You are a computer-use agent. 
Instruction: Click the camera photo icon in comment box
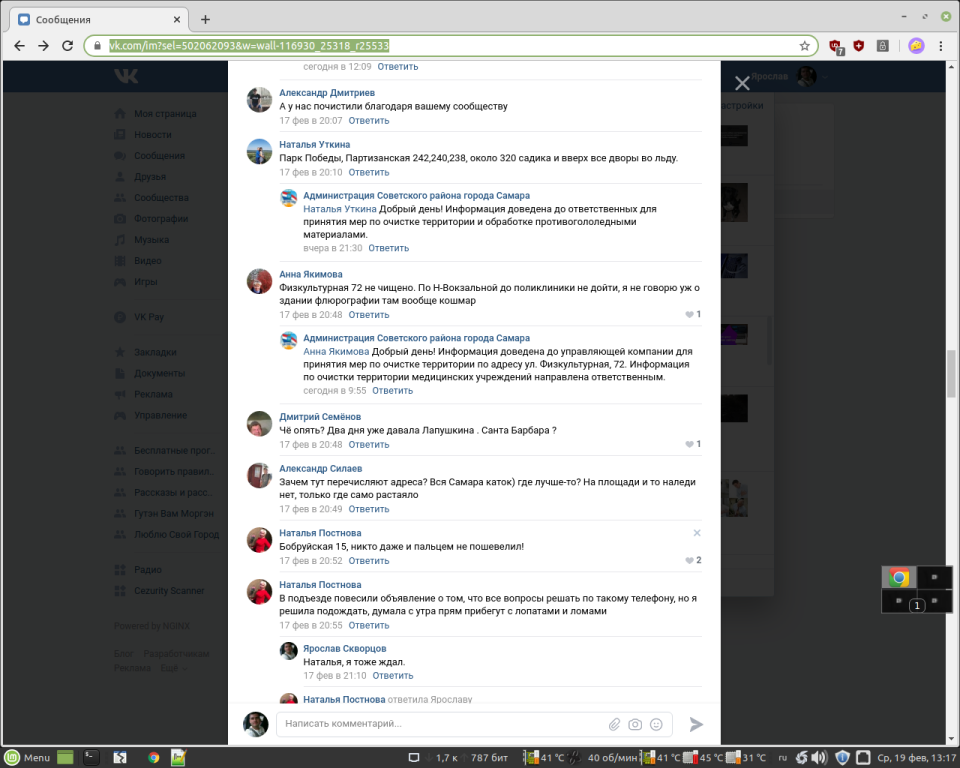click(x=635, y=724)
